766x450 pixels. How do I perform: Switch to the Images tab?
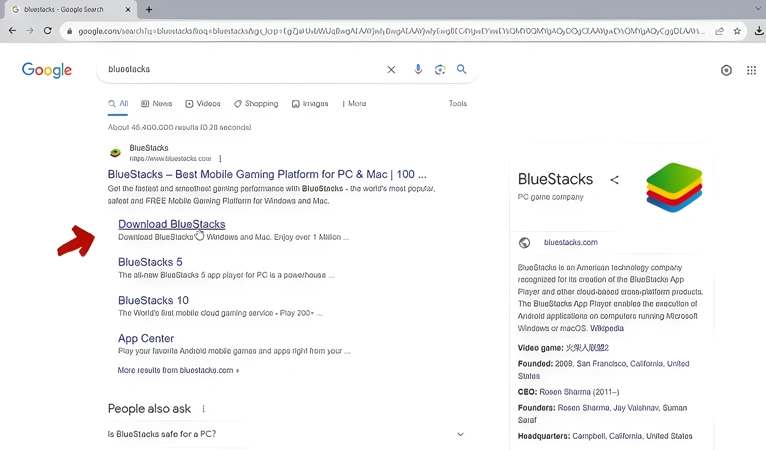(x=310, y=104)
